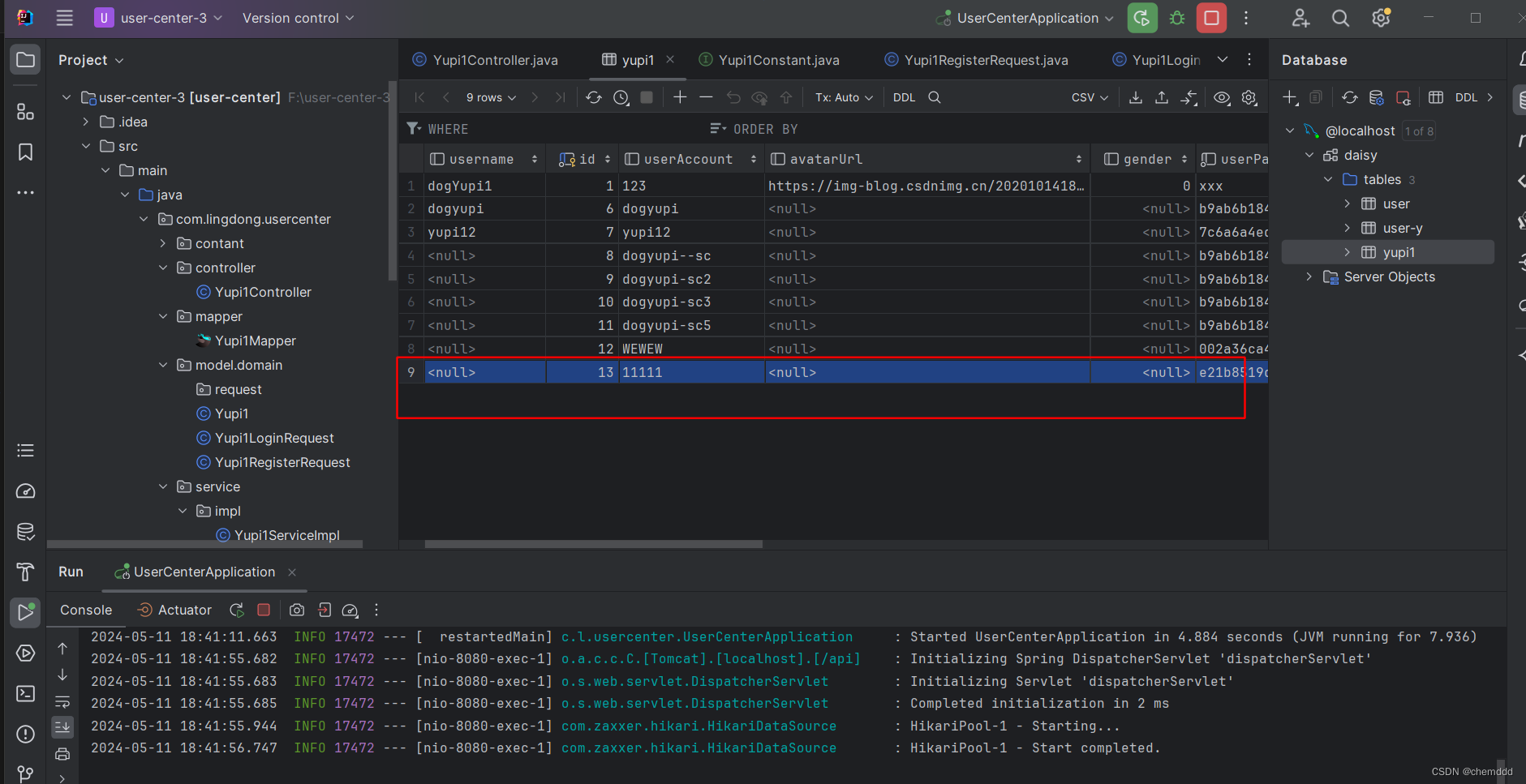
Task: Start debugging with the bug icon
Action: pyautogui.click(x=1177, y=18)
